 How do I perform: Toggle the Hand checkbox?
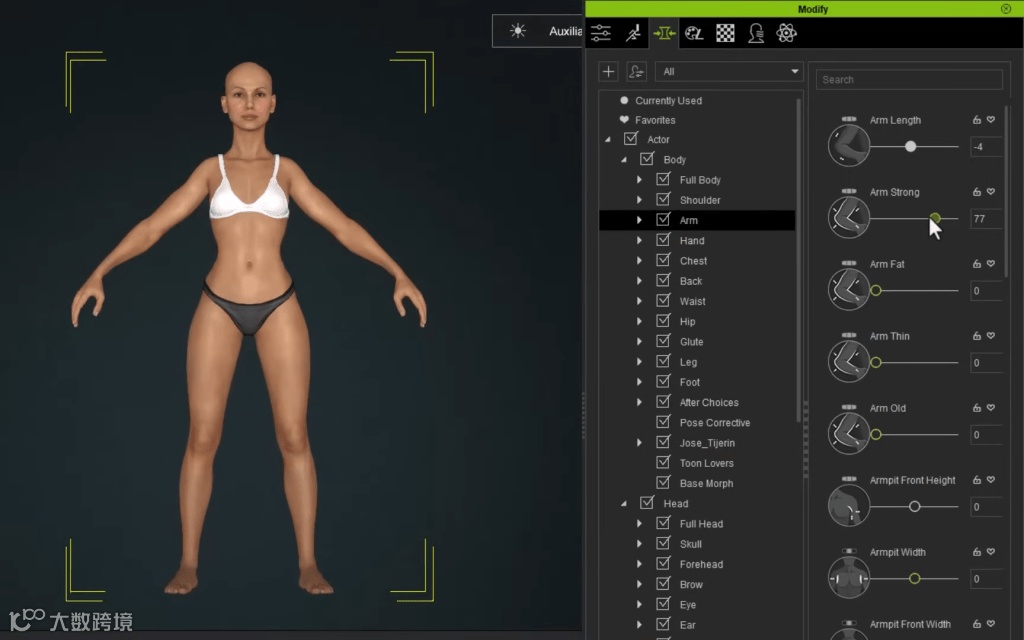pyautogui.click(x=663, y=240)
